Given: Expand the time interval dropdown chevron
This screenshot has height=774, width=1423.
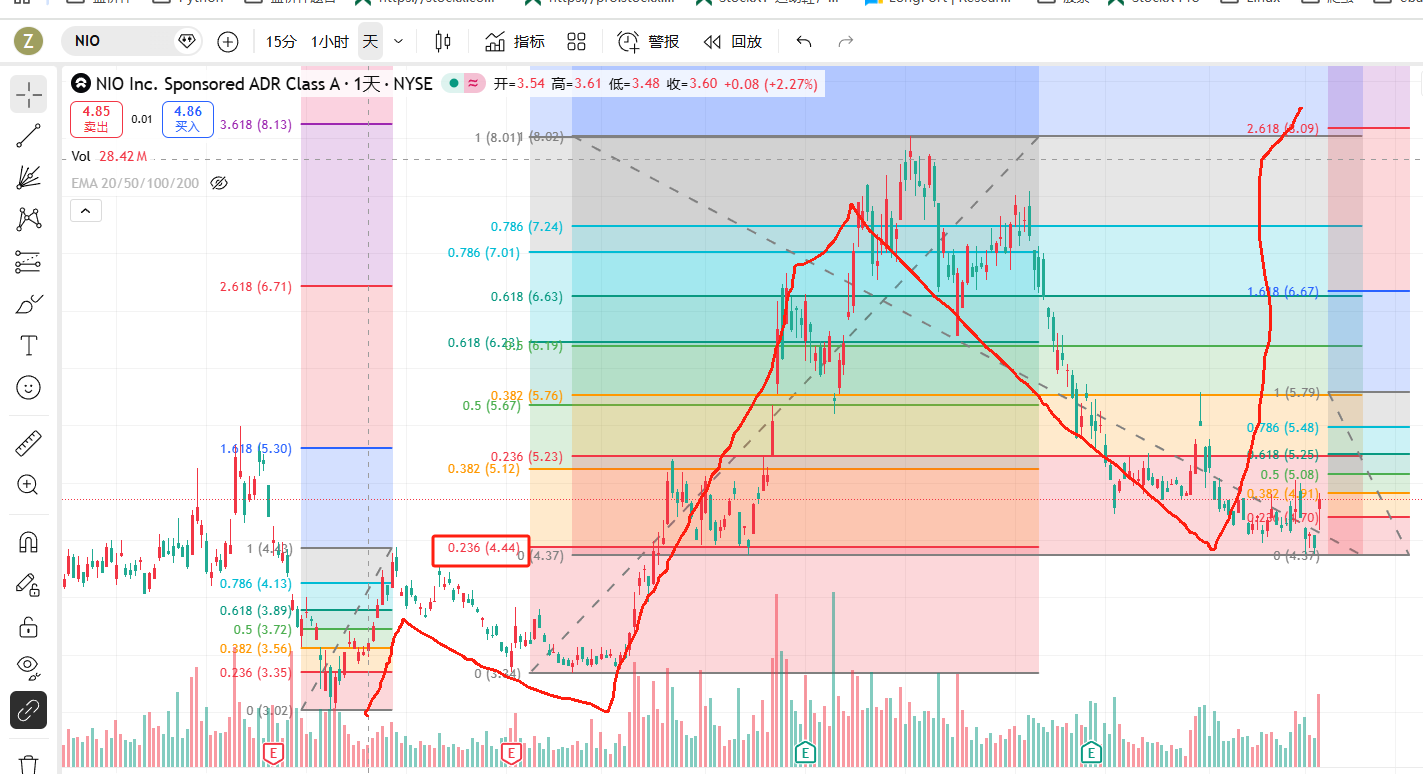Looking at the screenshot, I should point(399,41).
